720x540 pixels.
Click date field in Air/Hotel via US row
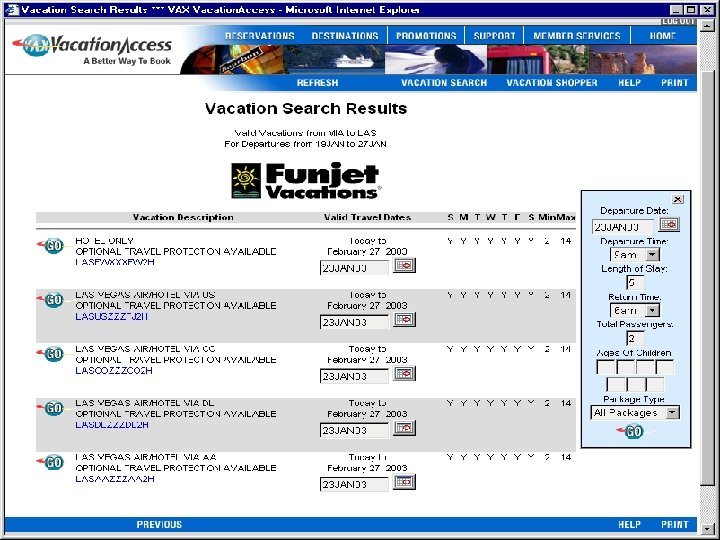tap(354, 322)
